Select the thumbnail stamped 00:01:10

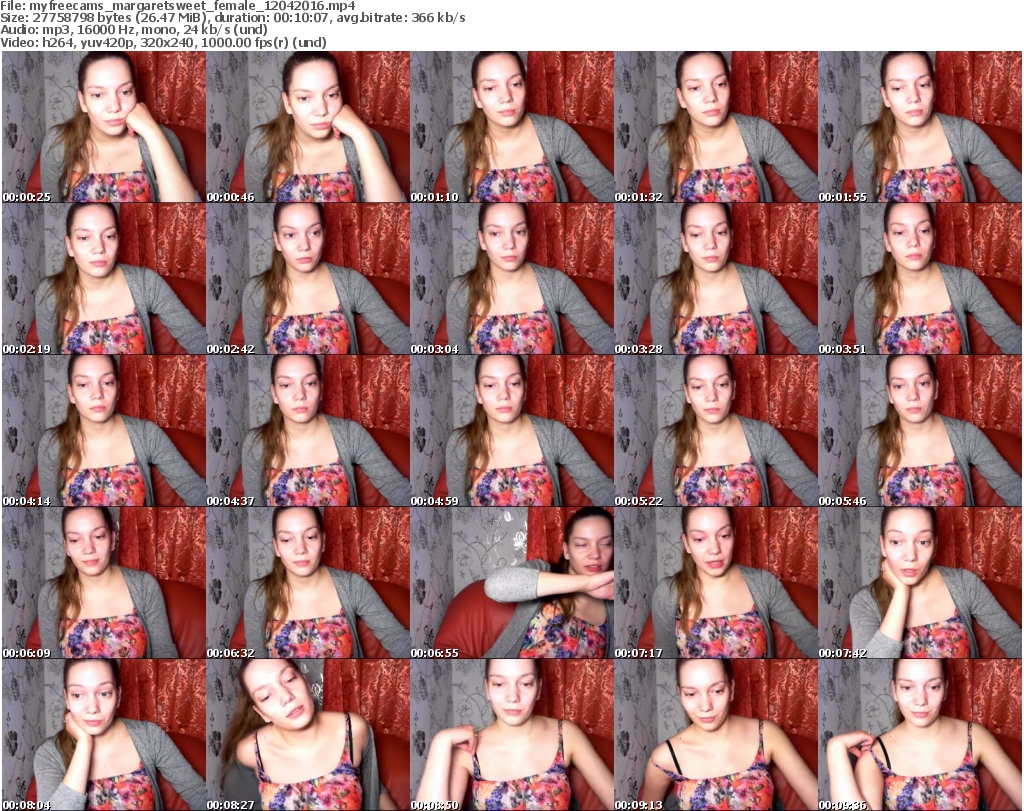point(512,127)
